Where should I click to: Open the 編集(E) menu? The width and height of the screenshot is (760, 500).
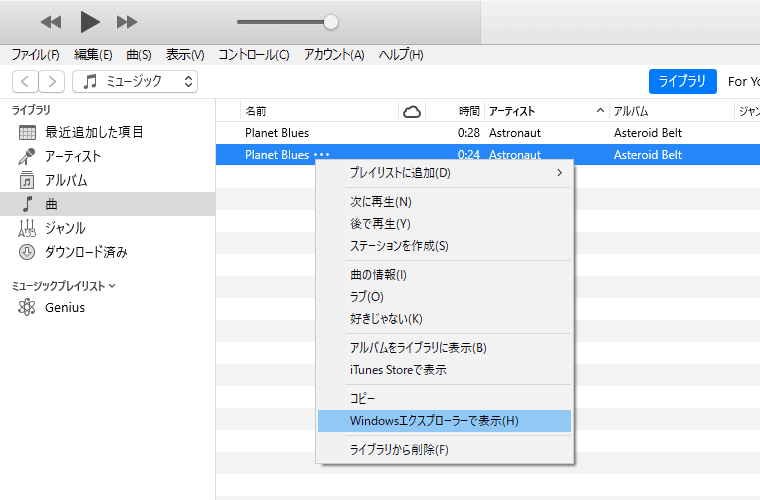pyautogui.click(x=93, y=55)
